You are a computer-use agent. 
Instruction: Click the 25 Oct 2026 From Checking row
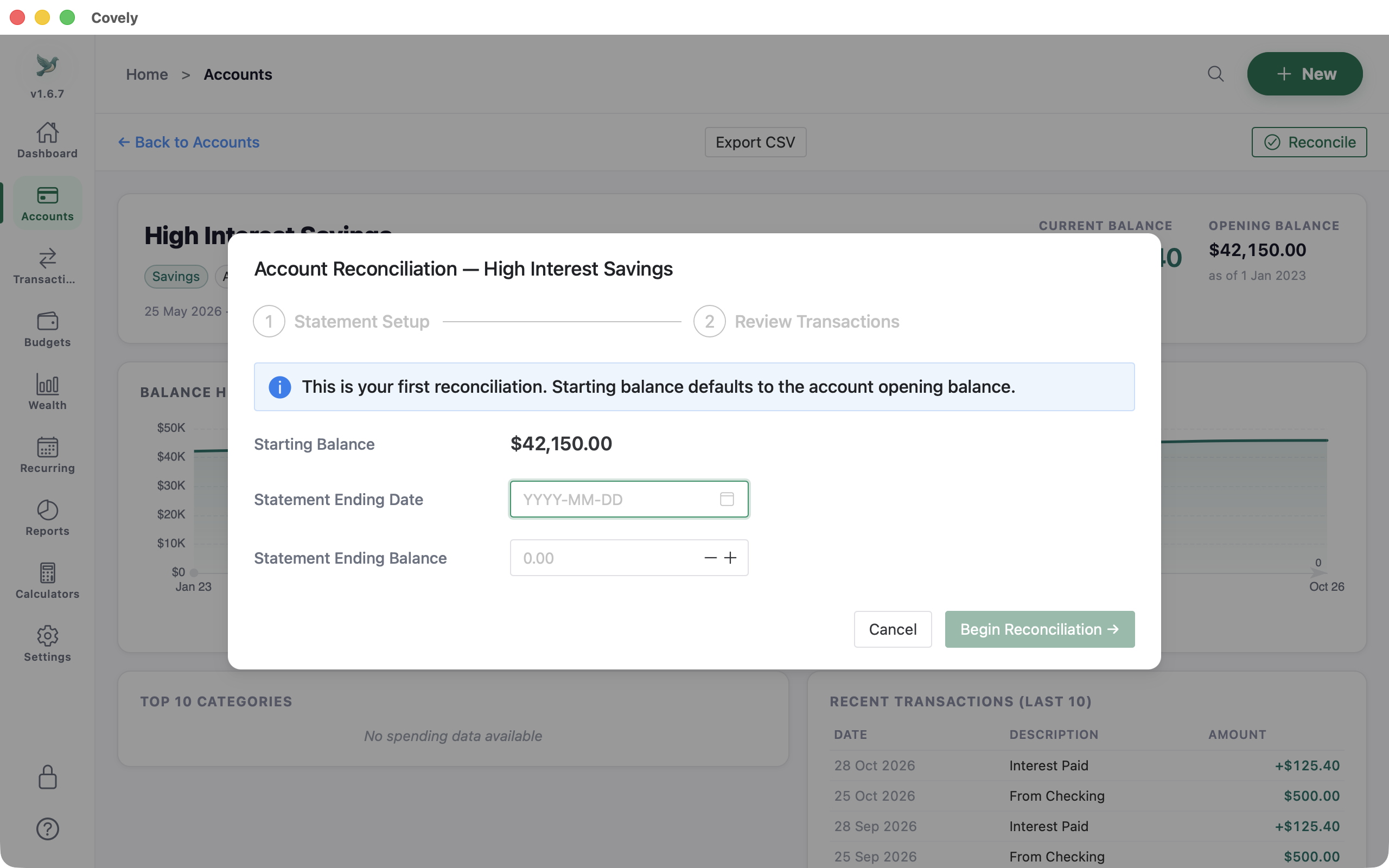coord(1087,796)
